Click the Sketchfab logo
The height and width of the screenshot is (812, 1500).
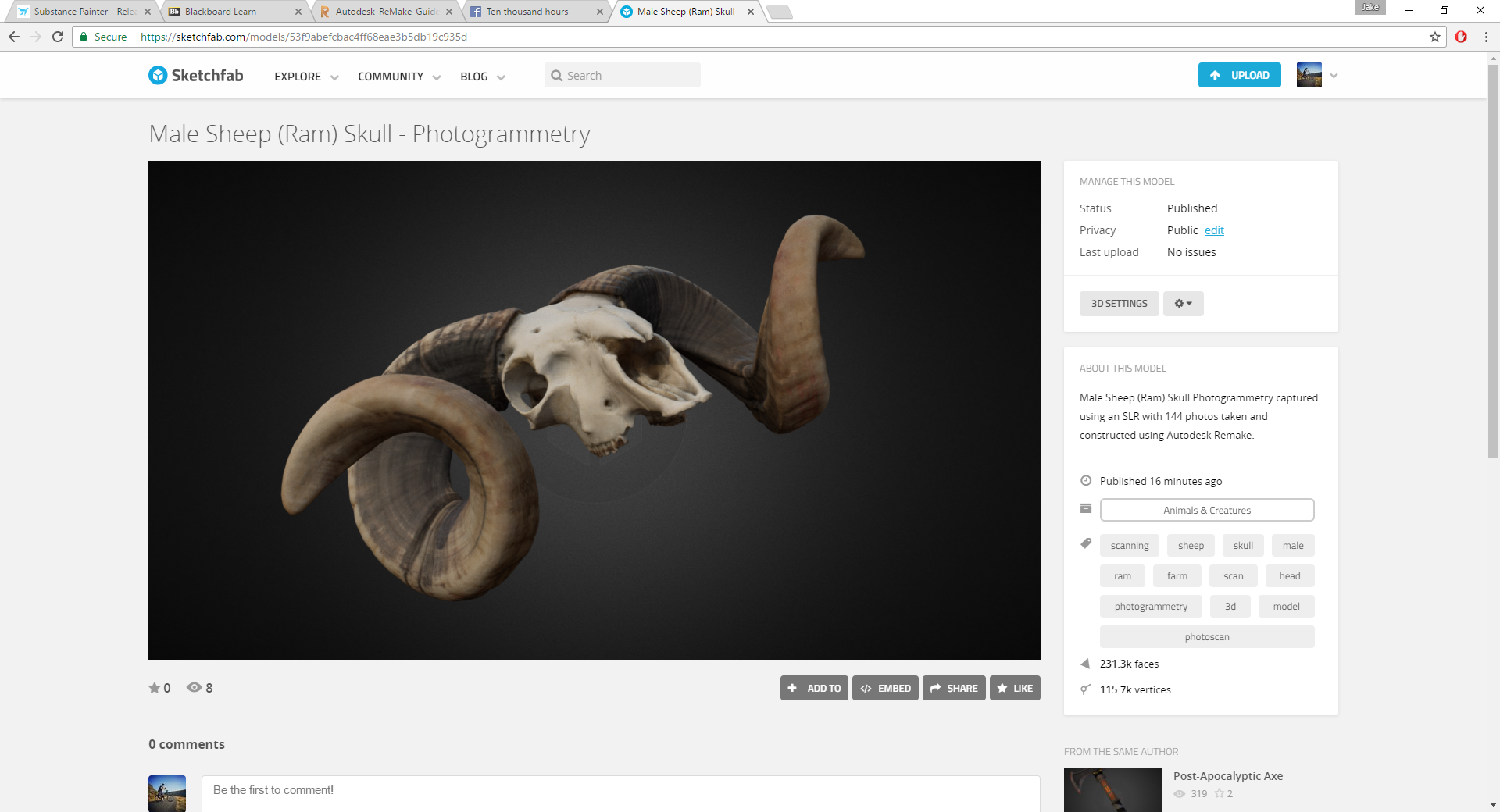[x=196, y=75]
